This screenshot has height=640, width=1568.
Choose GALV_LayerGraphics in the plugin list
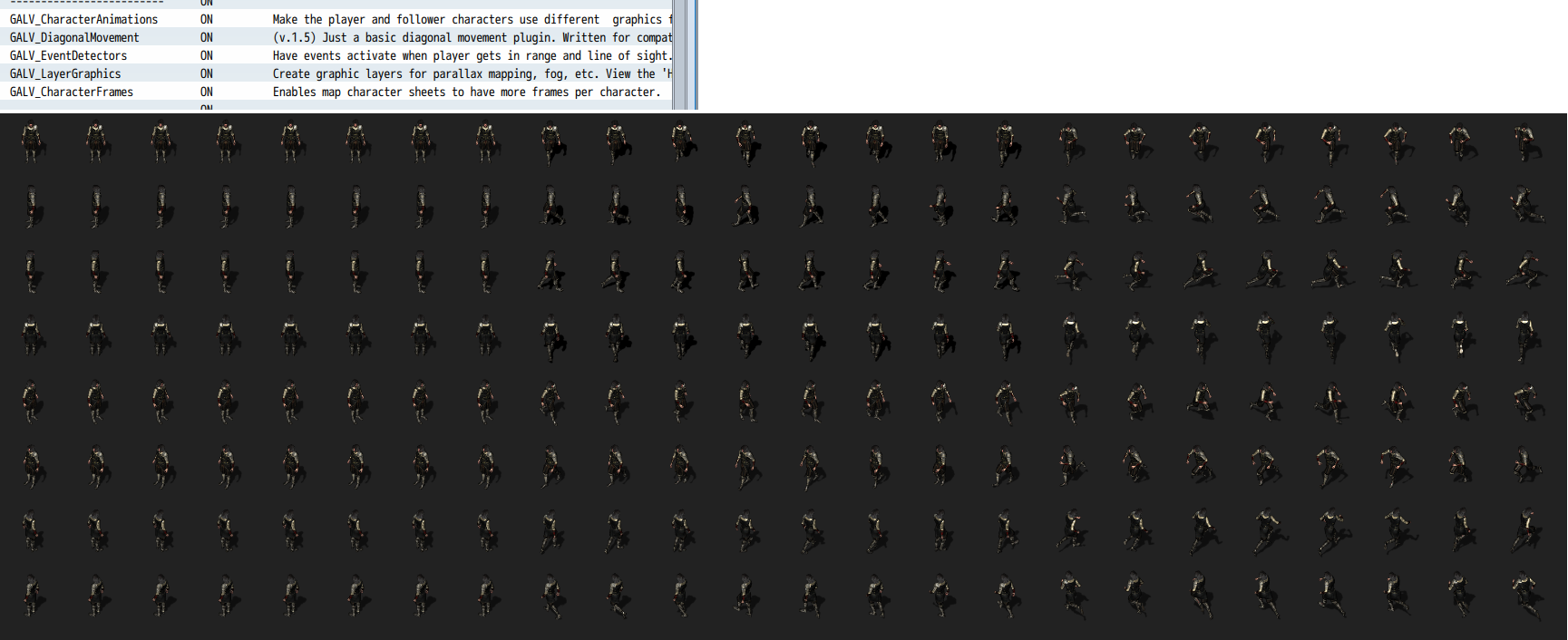(x=65, y=73)
